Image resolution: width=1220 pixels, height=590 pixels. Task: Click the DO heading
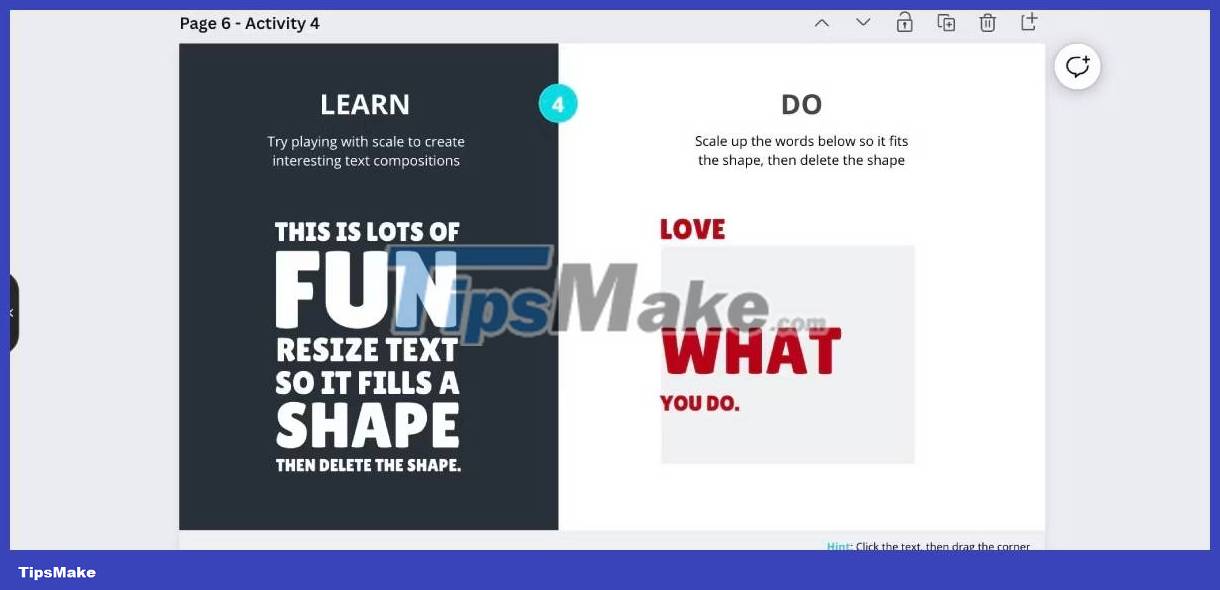click(800, 103)
